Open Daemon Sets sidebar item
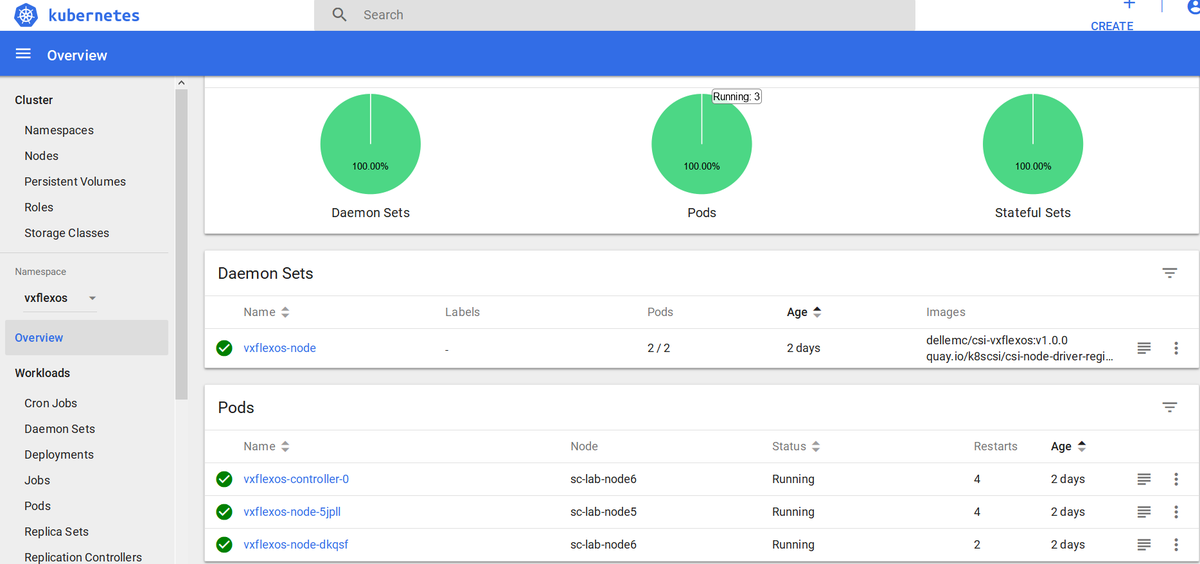This screenshot has height=564, width=1200. [x=60, y=429]
